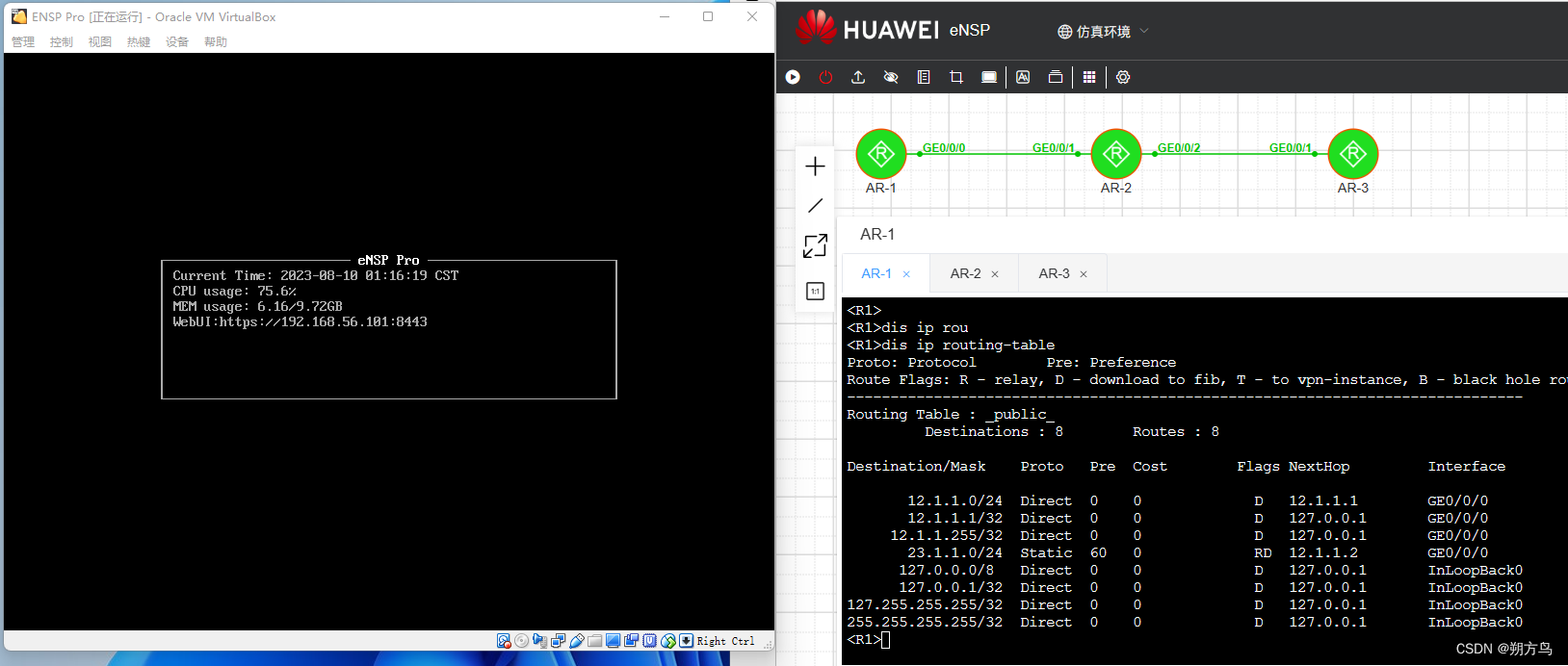Click the fit-to-screen expand arrows icon
Image resolution: width=1568 pixels, height=666 pixels.
click(x=815, y=246)
